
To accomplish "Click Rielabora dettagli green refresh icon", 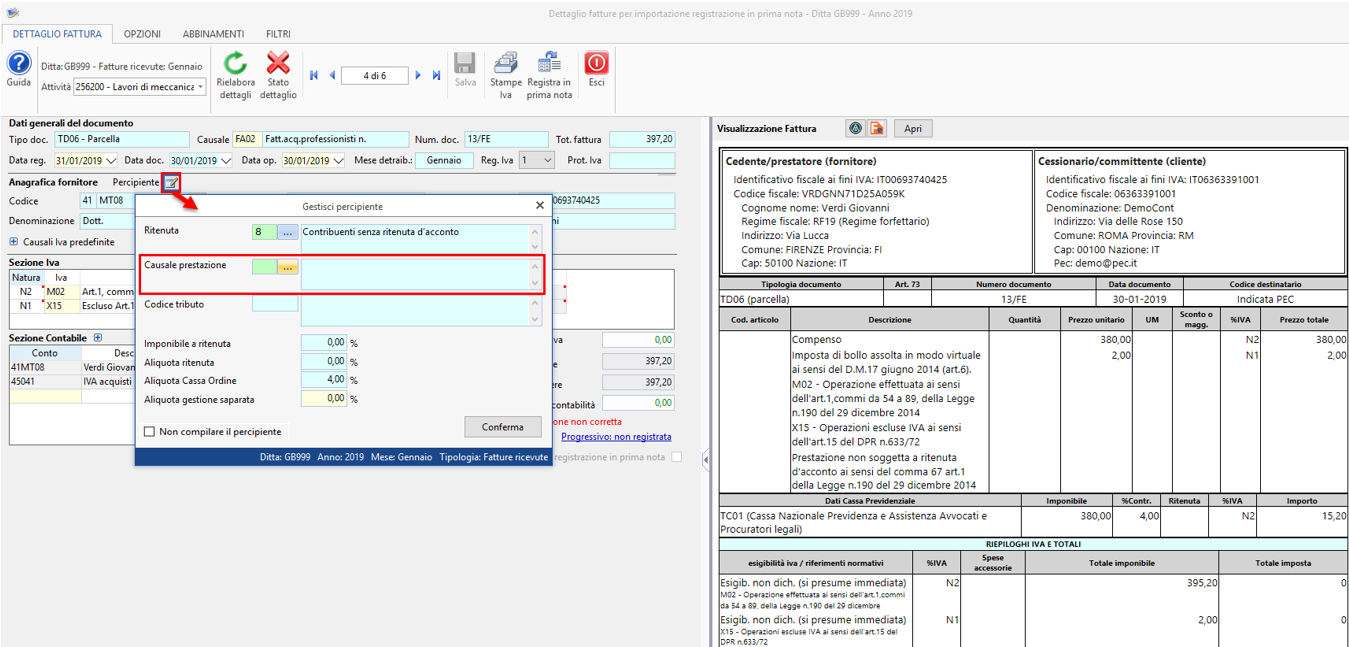I will click(235, 64).
